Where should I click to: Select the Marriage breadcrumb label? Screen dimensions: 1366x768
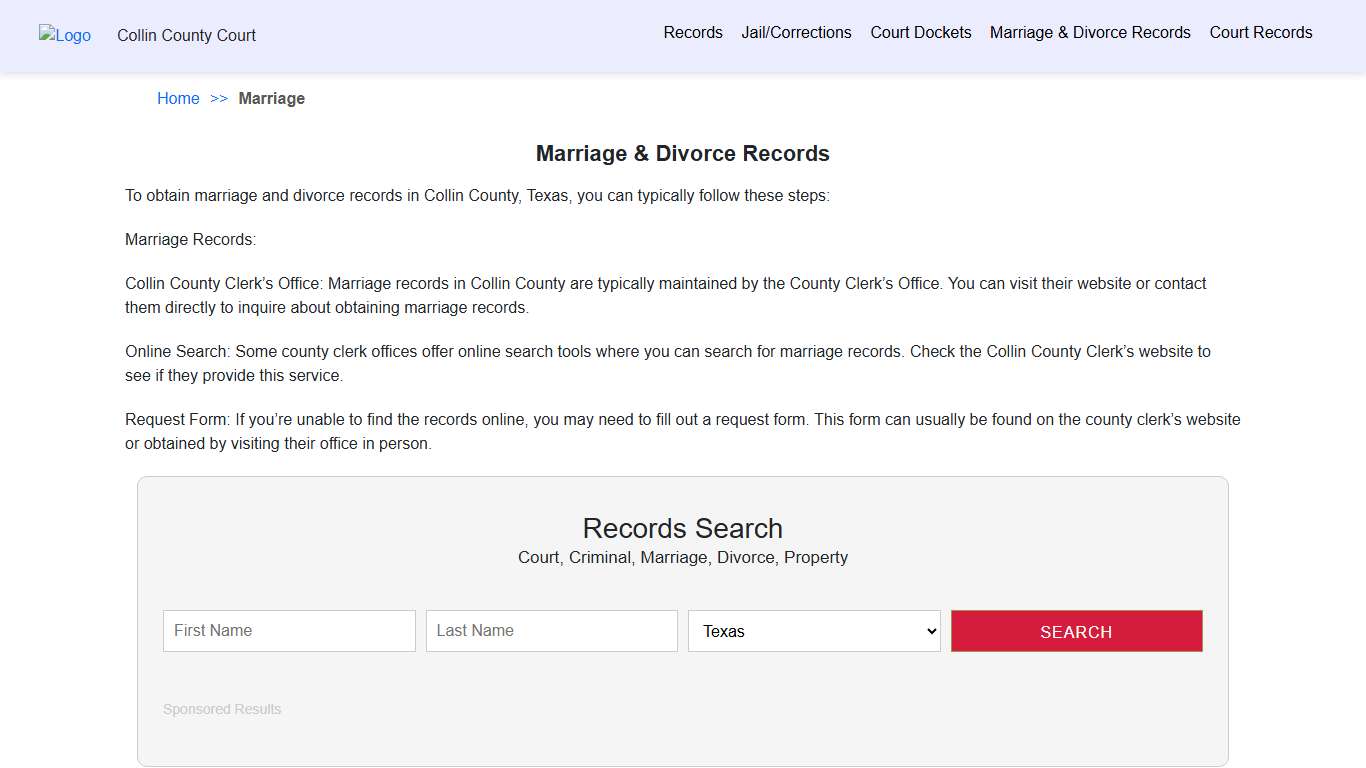pos(272,98)
